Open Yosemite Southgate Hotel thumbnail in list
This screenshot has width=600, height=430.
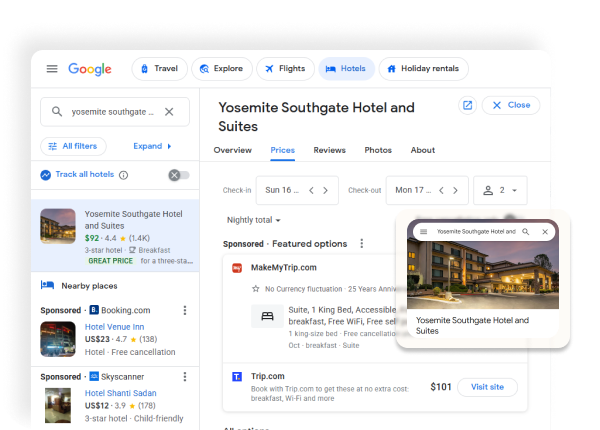coord(58,226)
